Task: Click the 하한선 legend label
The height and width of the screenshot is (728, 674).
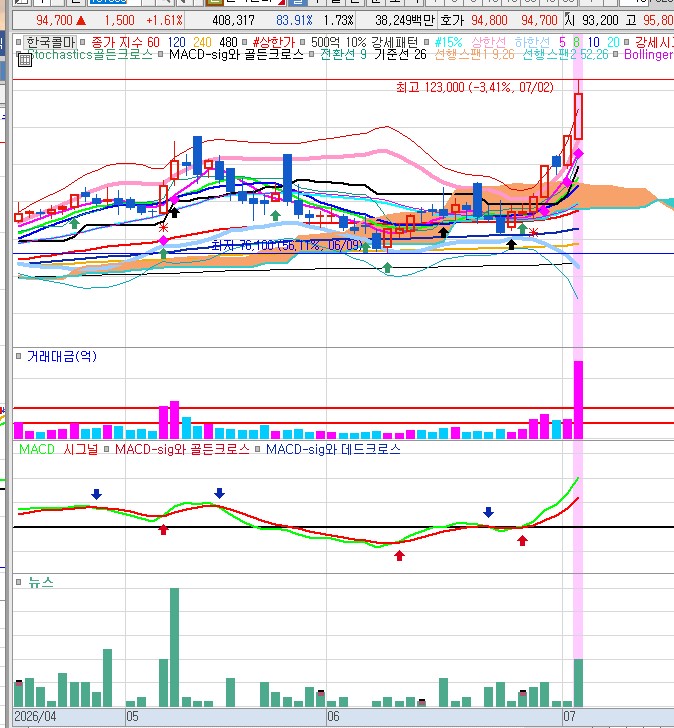Action: tap(532, 42)
